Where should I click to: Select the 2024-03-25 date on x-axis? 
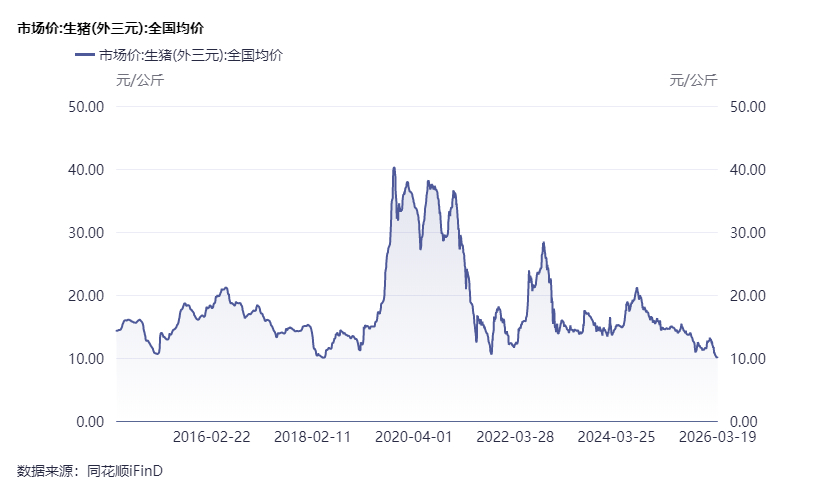click(x=616, y=437)
